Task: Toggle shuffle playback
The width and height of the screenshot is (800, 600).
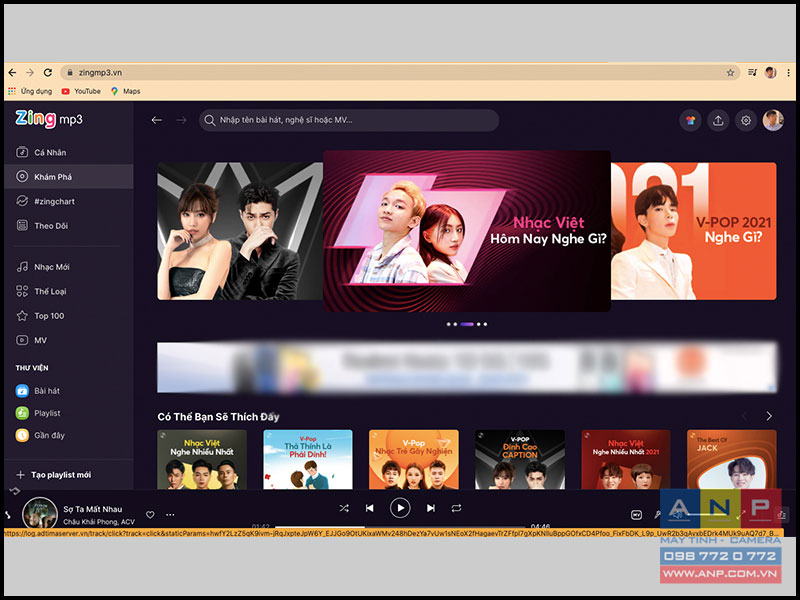Action: pos(344,508)
